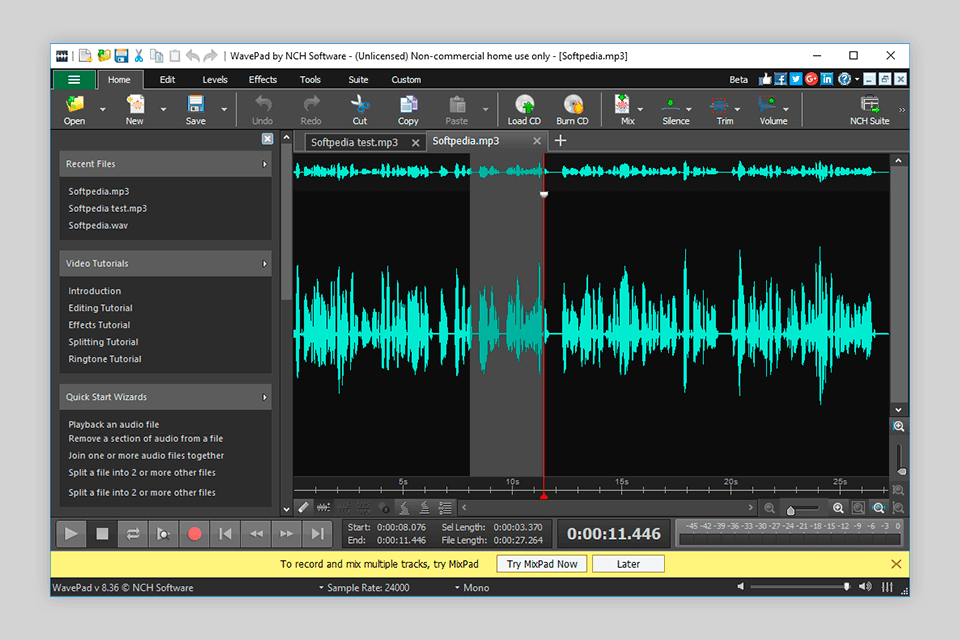The height and width of the screenshot is (640, 960).
Task: Share via the LinkedIn icon
Action: [827, 79]
